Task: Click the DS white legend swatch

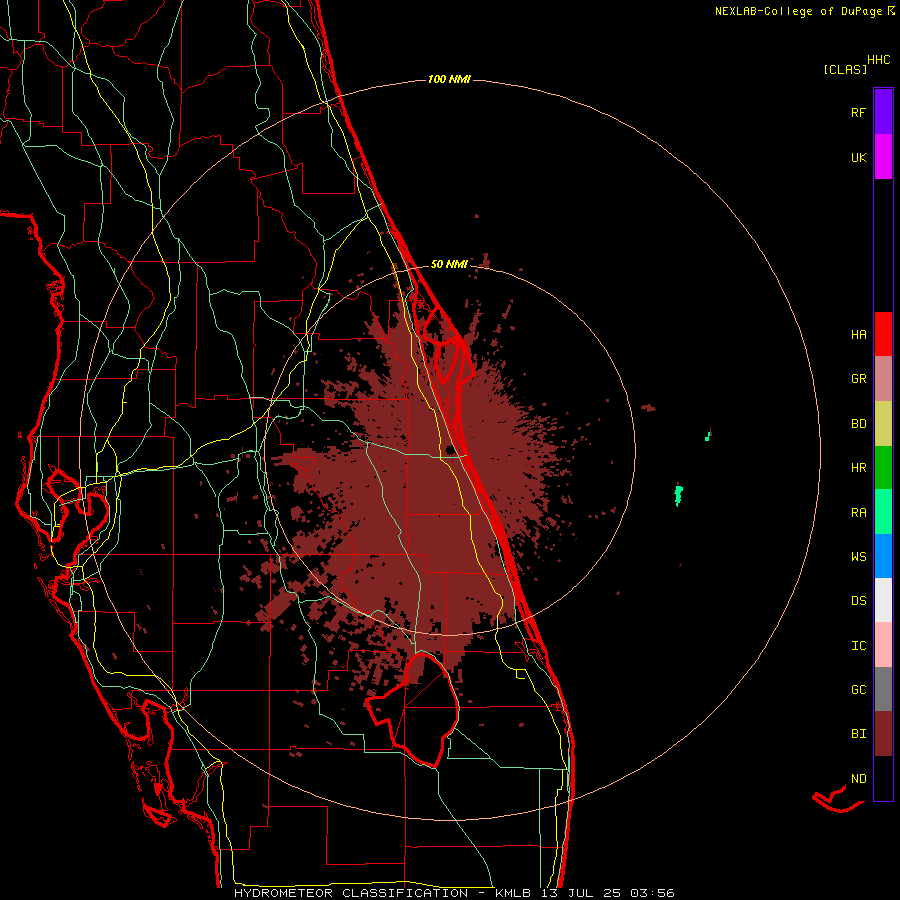Action: [x=883, y=600]
